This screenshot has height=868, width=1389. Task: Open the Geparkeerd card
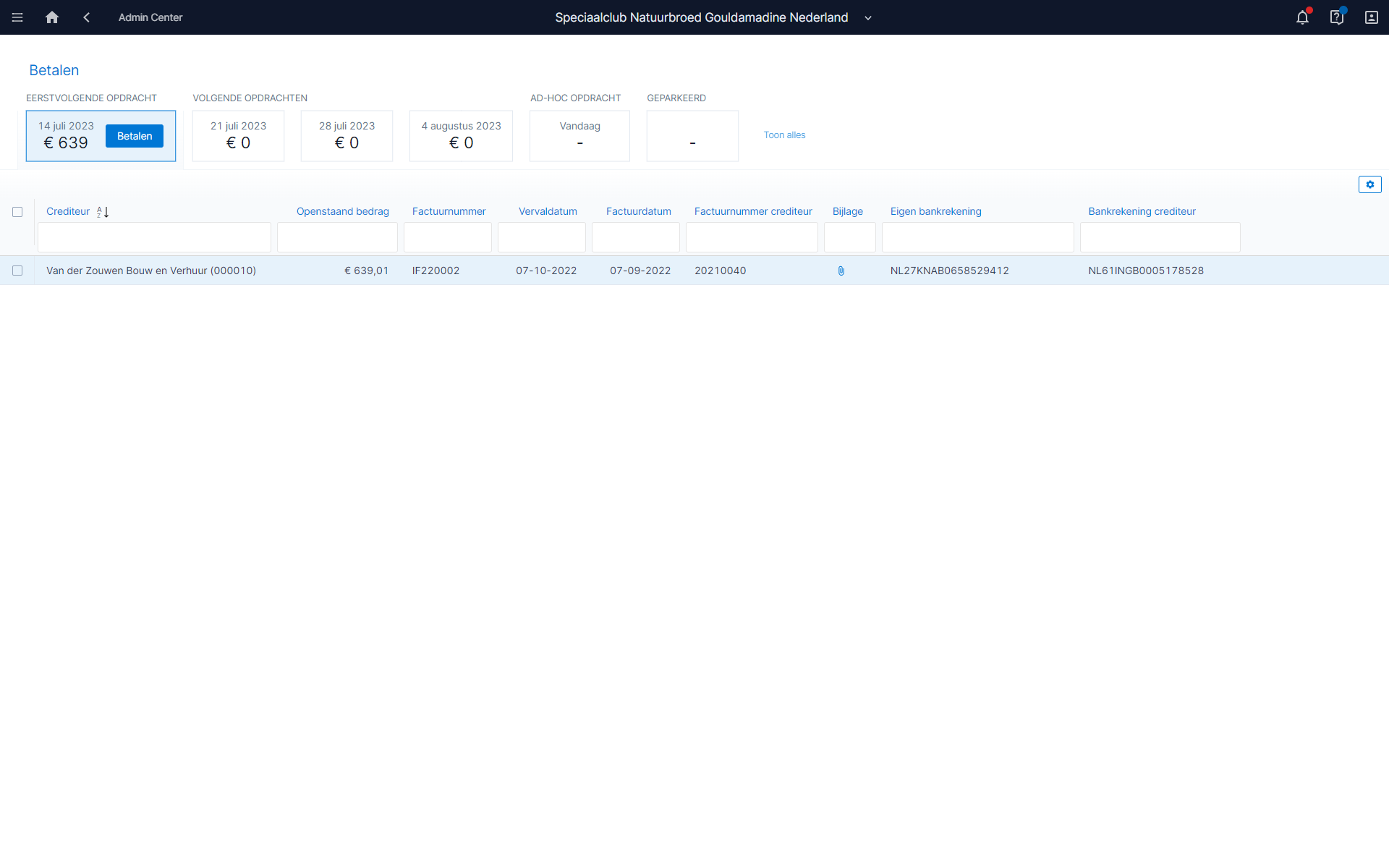click(x=693, y=136)
